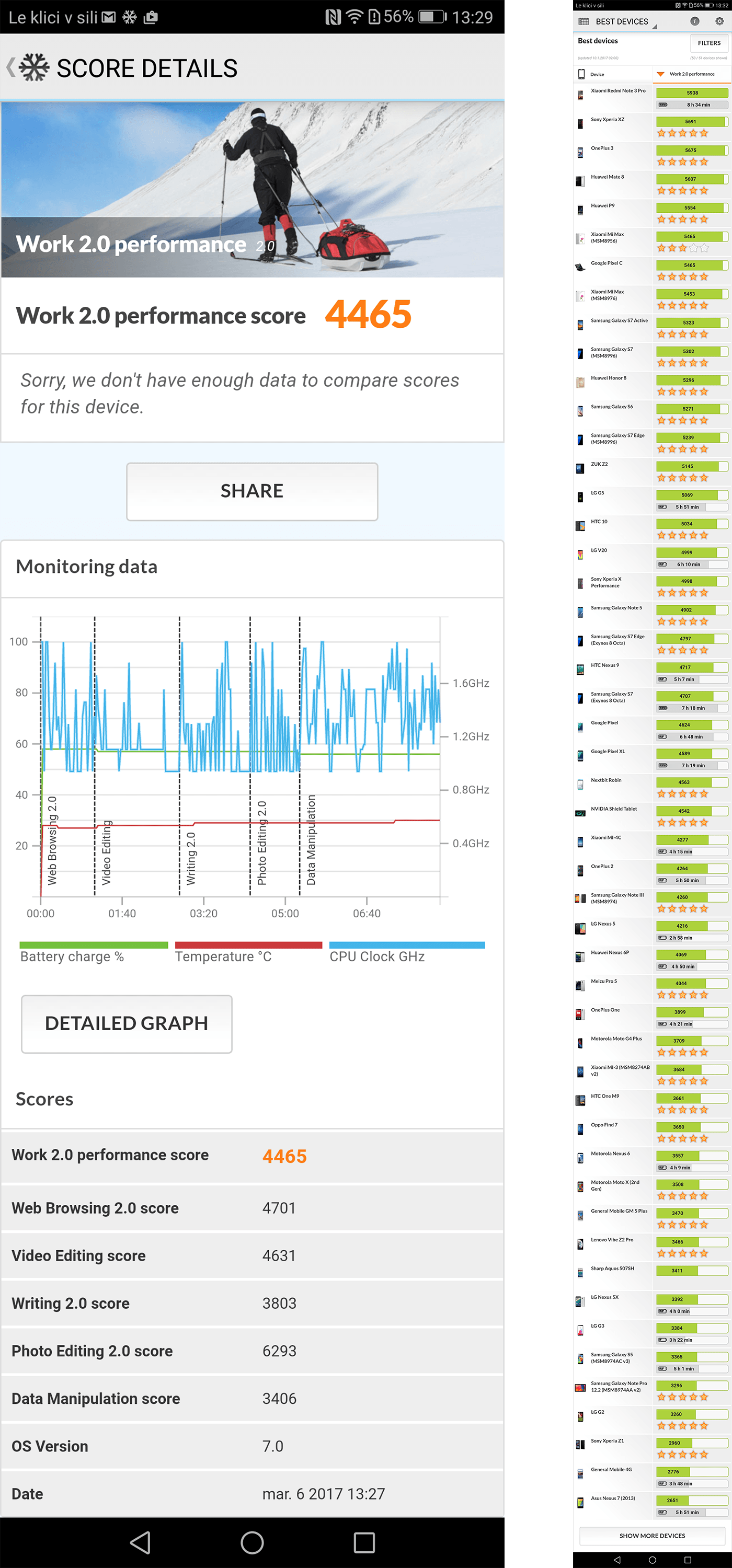Tap the Temperature °C red legend
This screenshot has height=1568, width=732.
248,952
